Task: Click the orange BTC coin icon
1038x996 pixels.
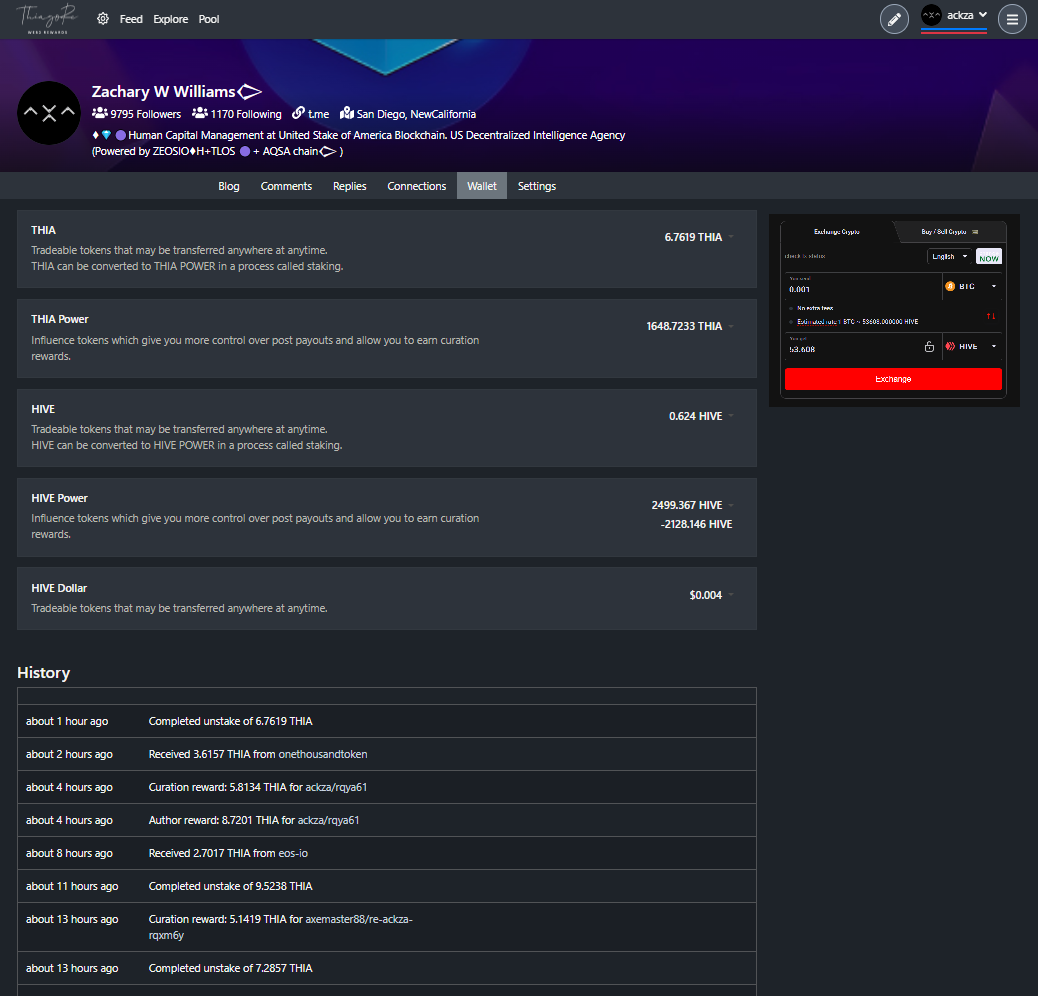Action: [x=950, y=287]
